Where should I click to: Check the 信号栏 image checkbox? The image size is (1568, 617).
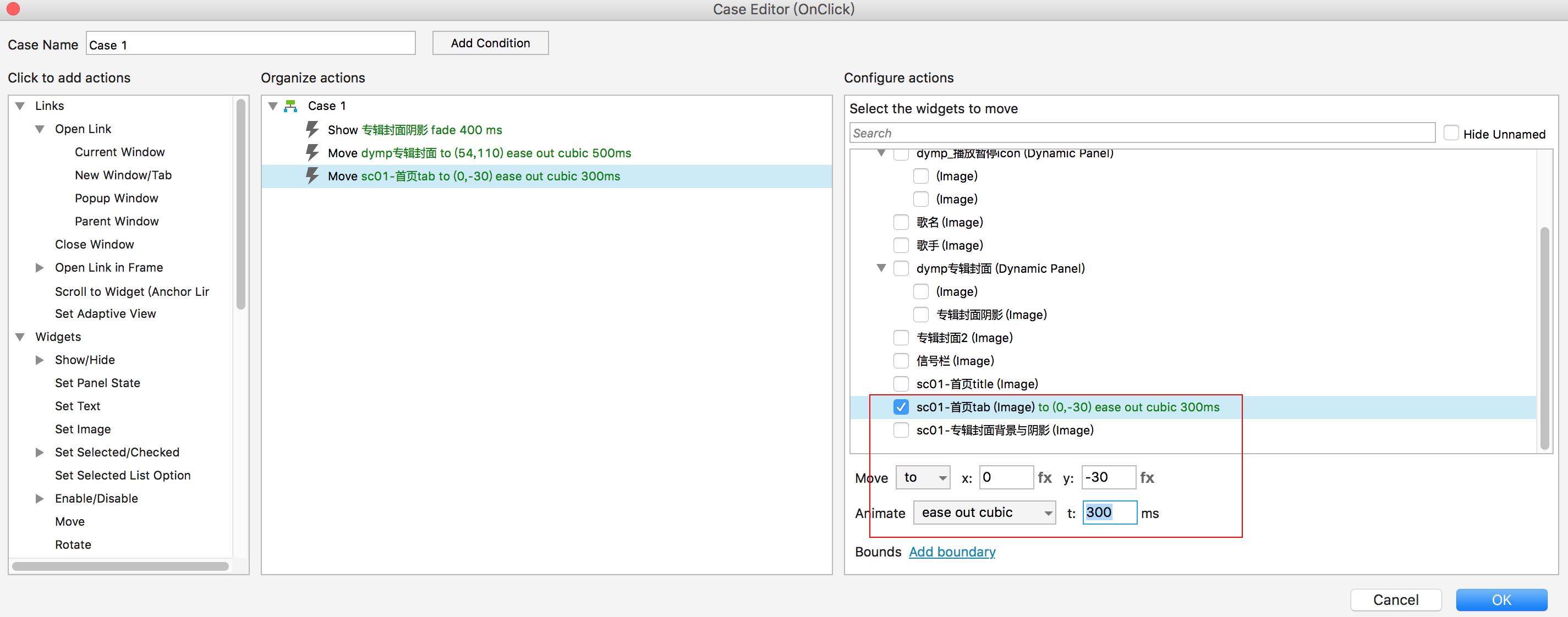901,361
